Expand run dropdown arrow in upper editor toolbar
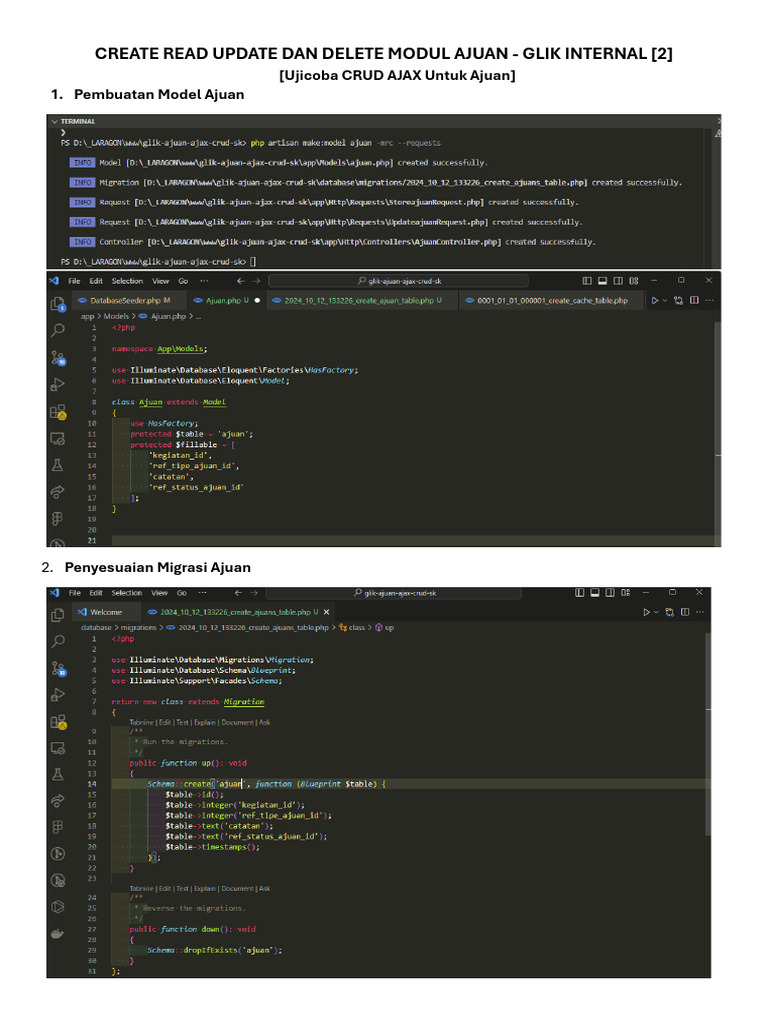 [x=667, y=300]
